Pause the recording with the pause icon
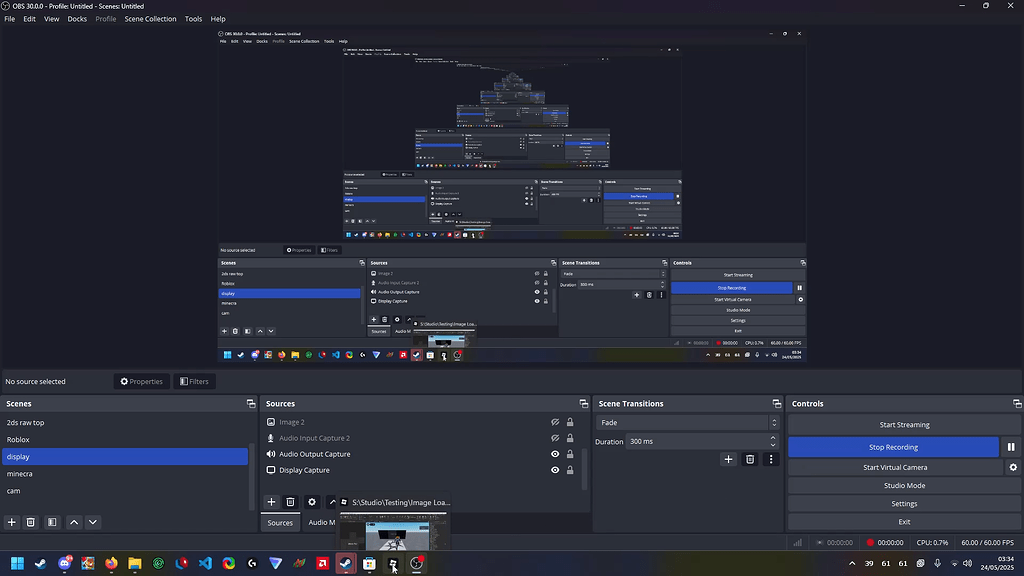The width and height of the screenshot is (1024, 576). (x=1011, y=446)
